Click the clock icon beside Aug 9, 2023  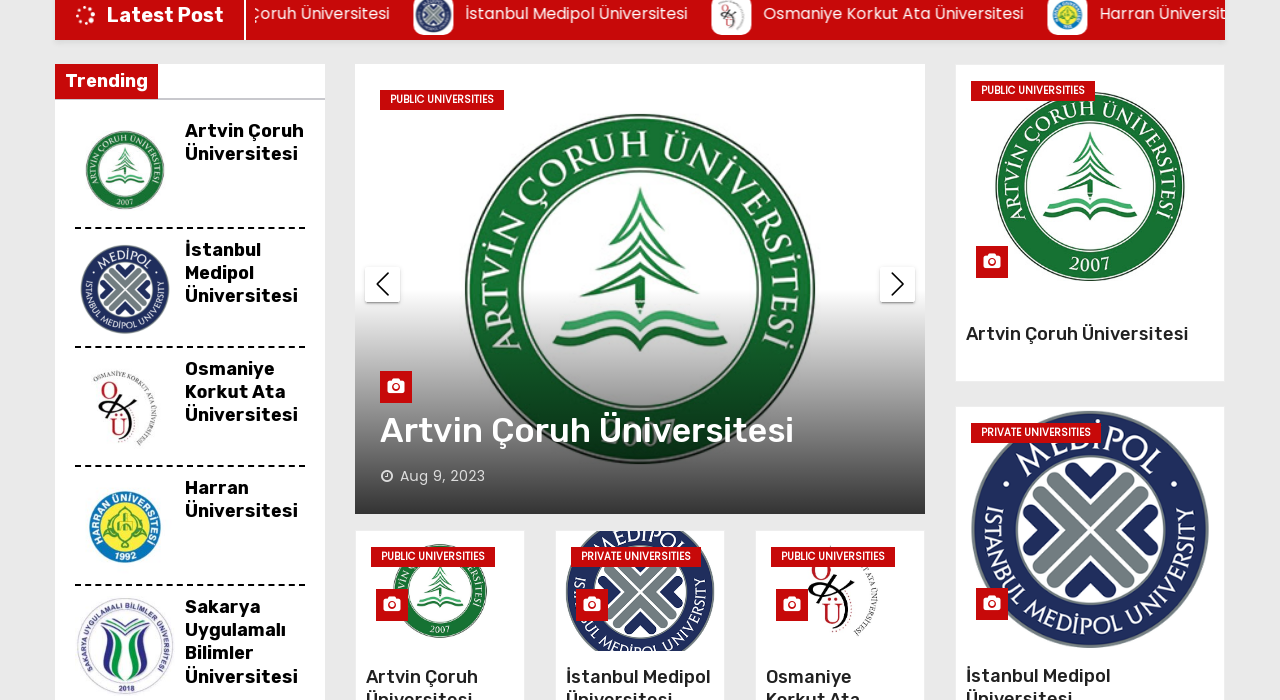(387, 476)
